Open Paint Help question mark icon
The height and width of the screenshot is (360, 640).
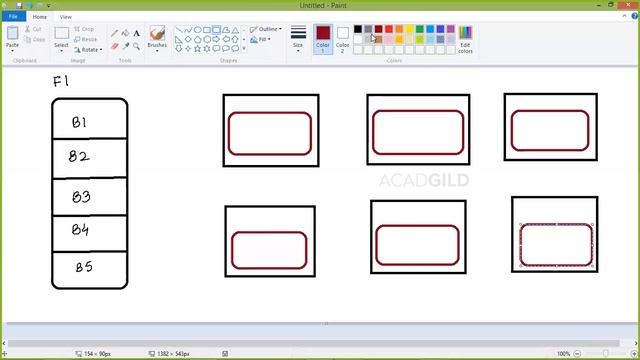coord(635,16)
